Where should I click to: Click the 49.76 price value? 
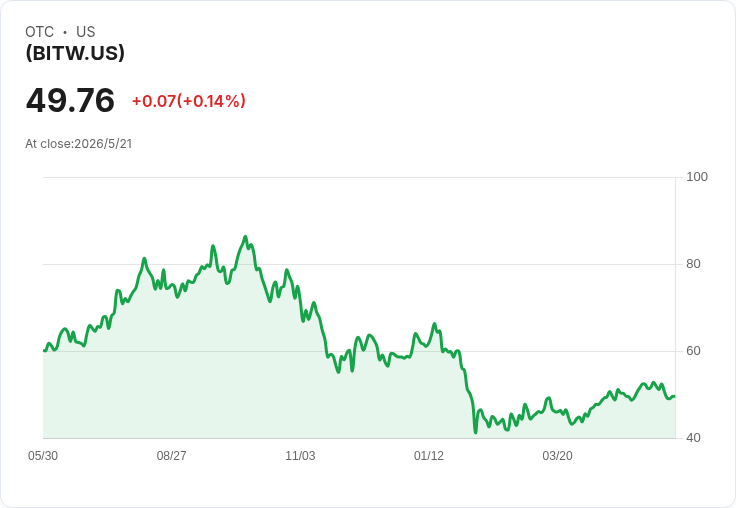[x=70, y=100]
